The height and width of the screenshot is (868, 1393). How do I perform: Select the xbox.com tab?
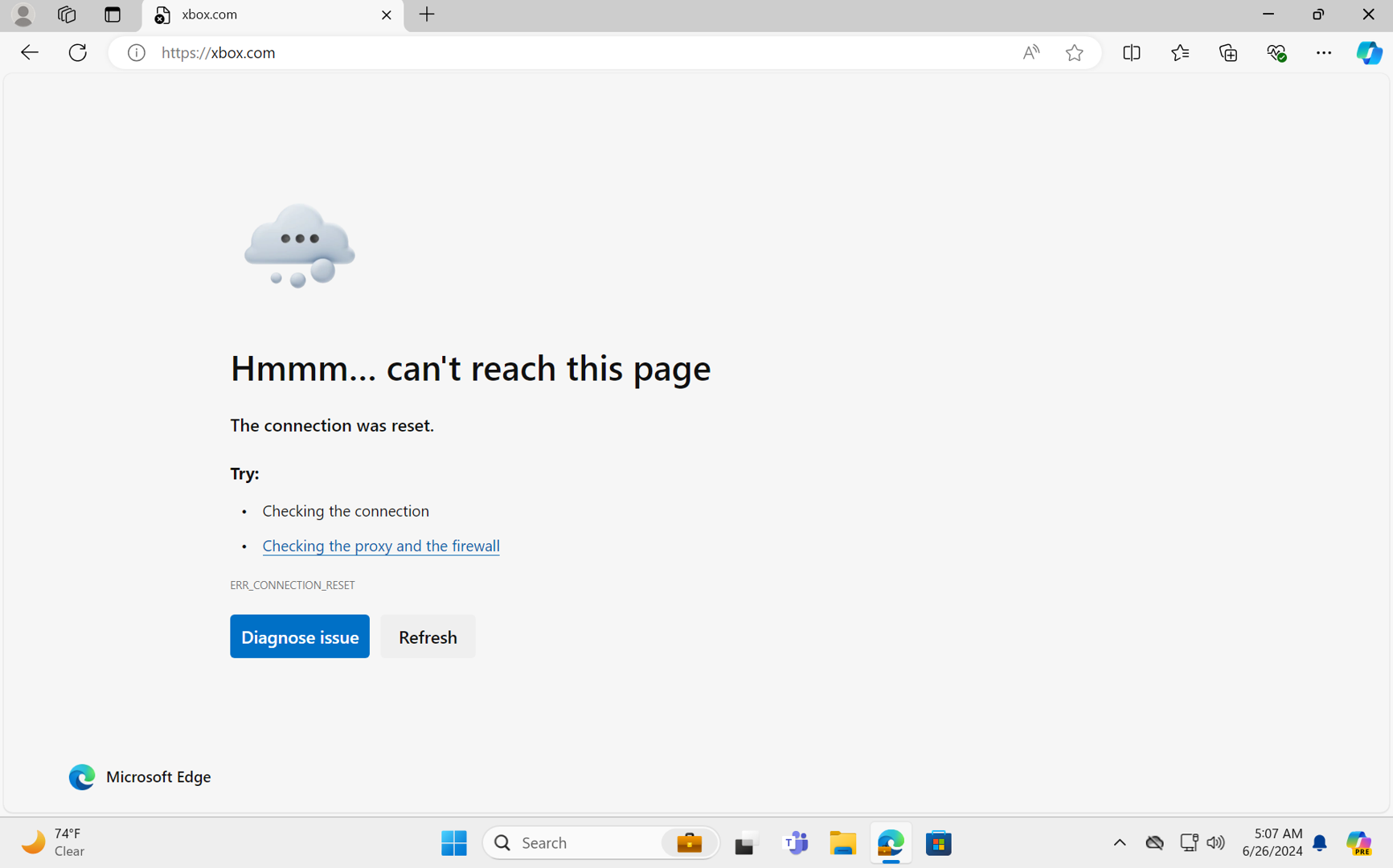241,14
